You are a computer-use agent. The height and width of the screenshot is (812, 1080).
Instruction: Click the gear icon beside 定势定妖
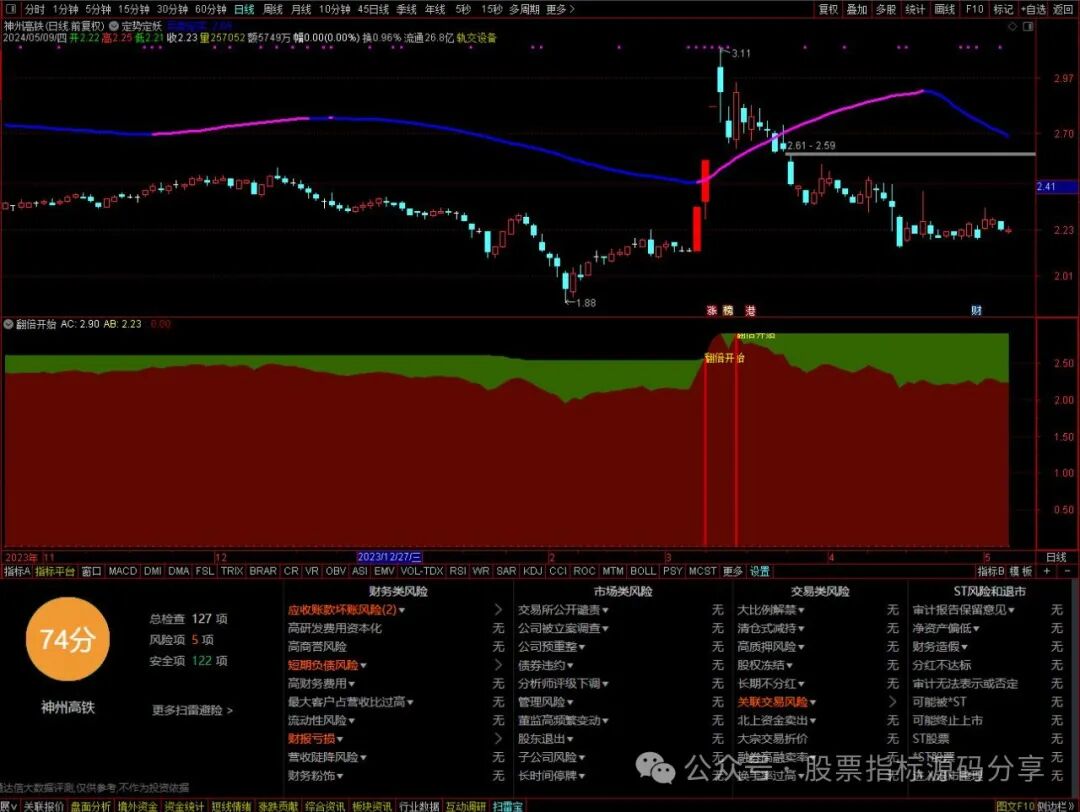coord(114,26)
